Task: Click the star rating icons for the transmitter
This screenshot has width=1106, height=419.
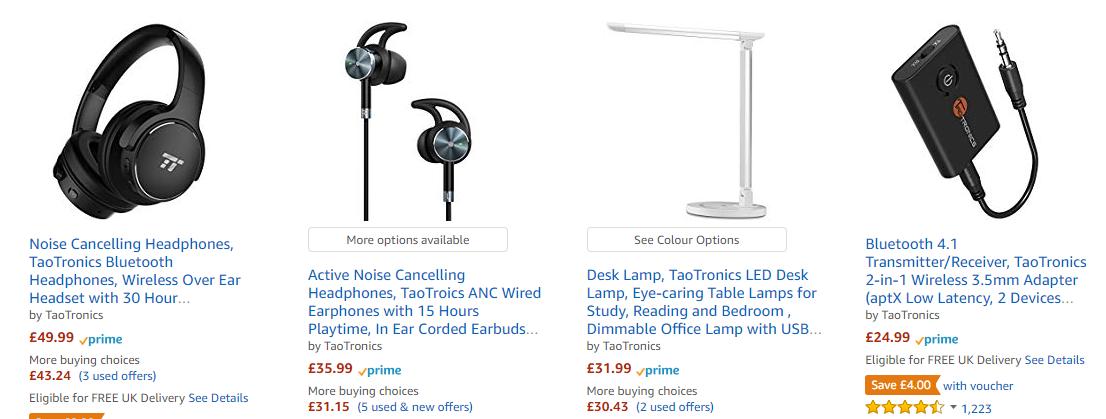Action: [x=904, y=408]
